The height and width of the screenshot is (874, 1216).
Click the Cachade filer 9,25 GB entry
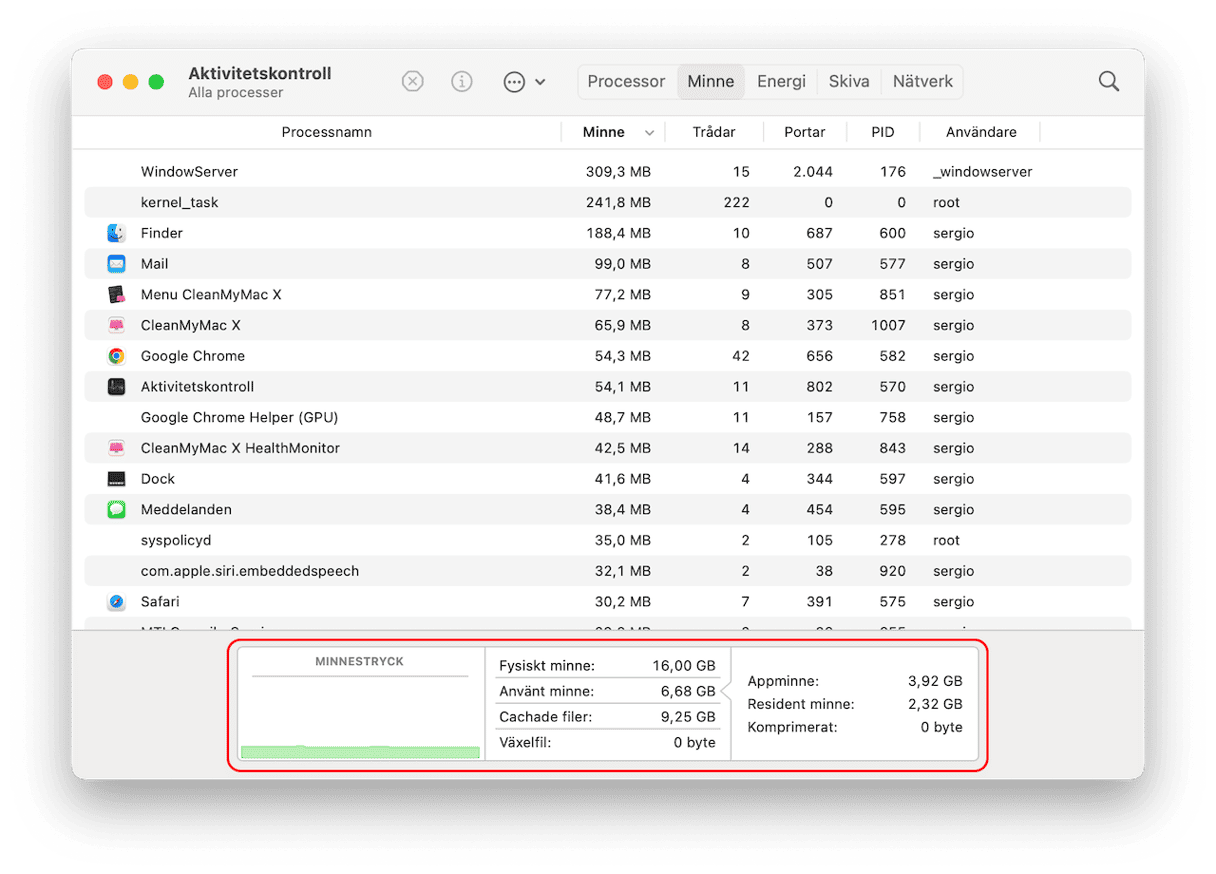[x=607, y=717]
